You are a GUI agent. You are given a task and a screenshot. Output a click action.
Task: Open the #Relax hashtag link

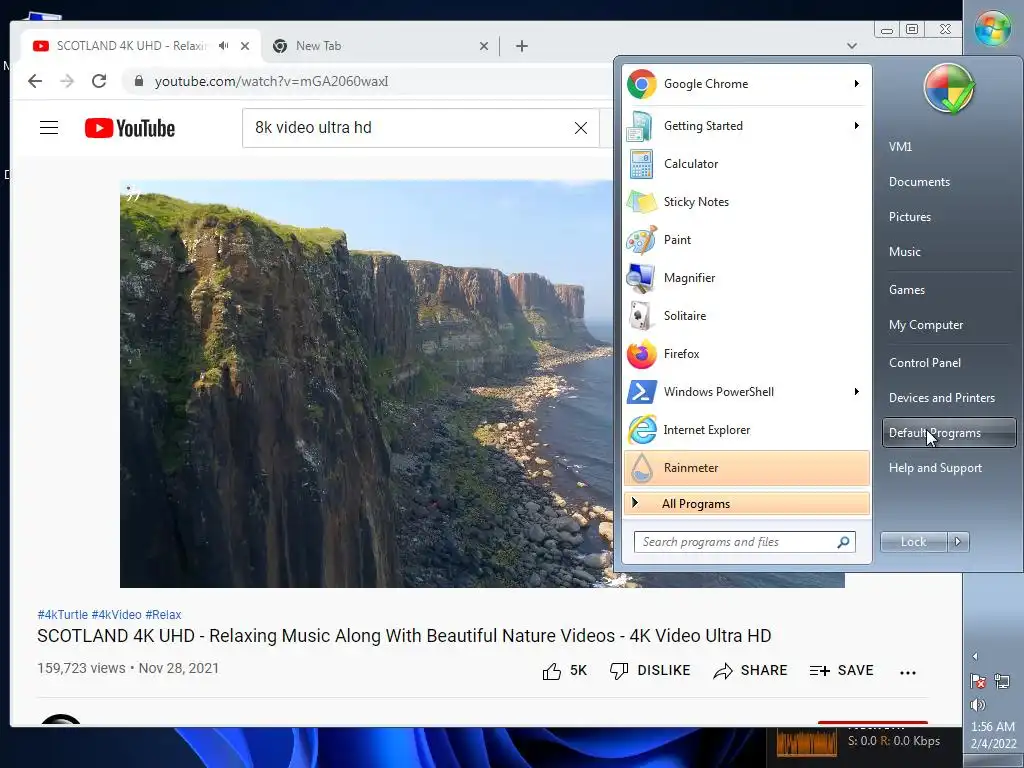coord(163,615)
